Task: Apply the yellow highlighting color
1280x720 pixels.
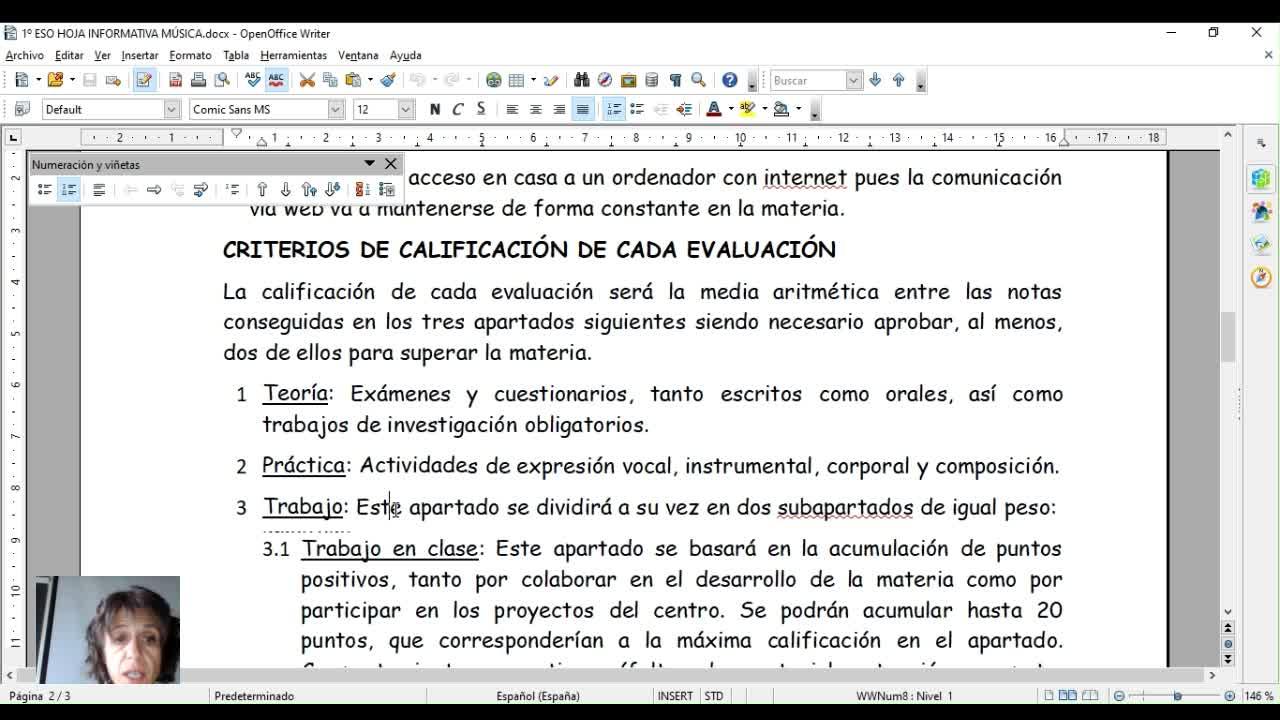Action: 747,109
